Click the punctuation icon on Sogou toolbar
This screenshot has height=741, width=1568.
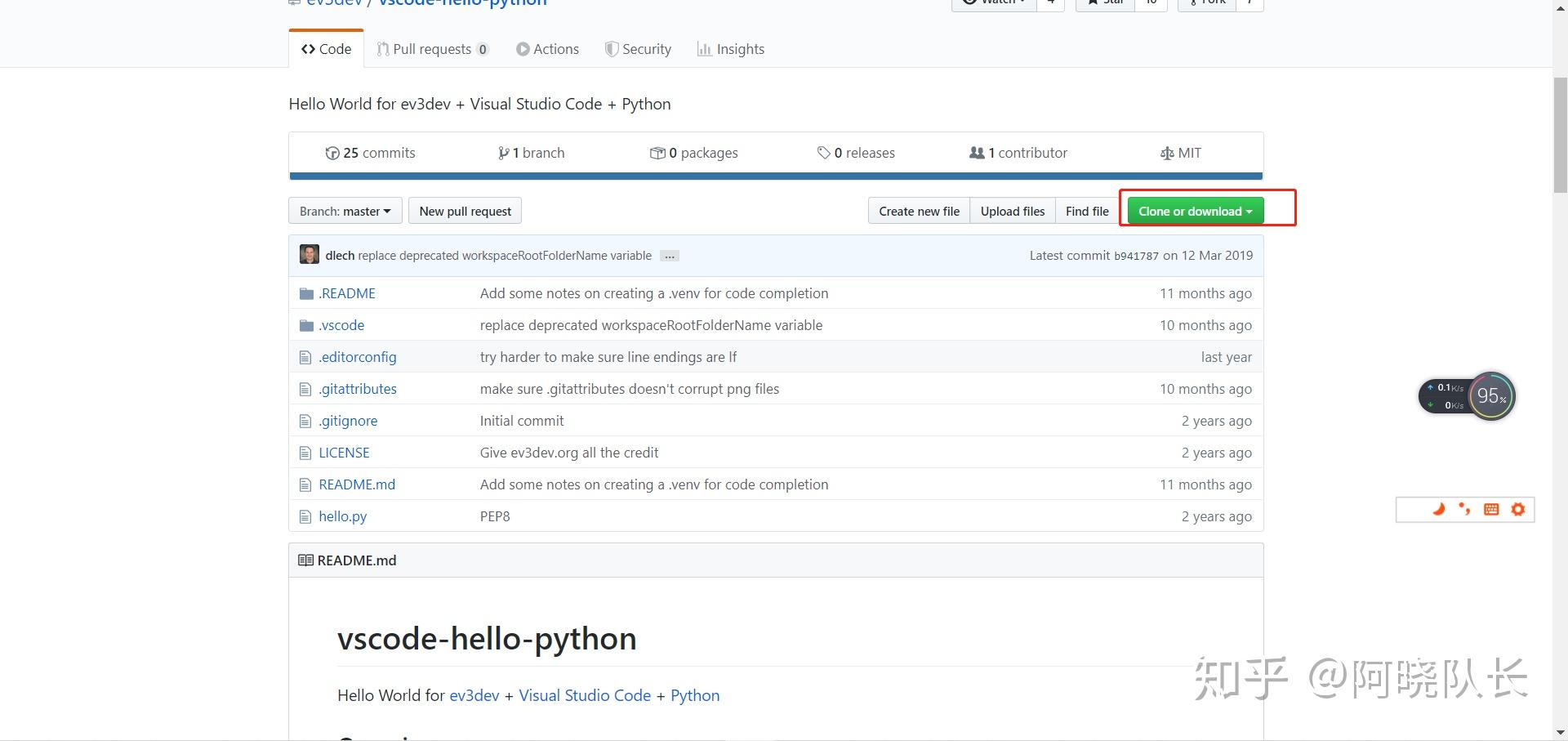point(1465,509)
